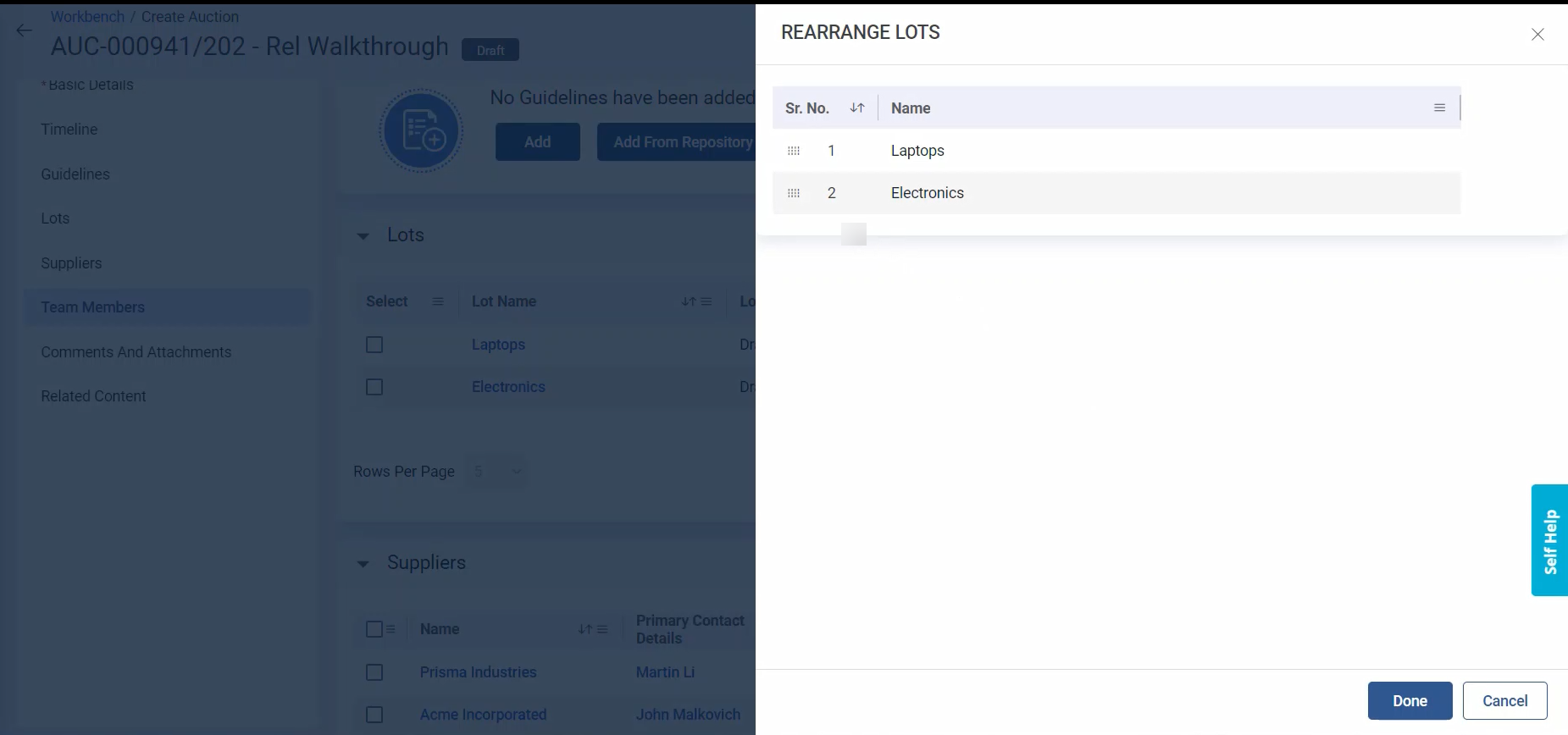Collapse the Suppliers section
This screenshot has width=1568, height=735.
(x=363, y=564)
